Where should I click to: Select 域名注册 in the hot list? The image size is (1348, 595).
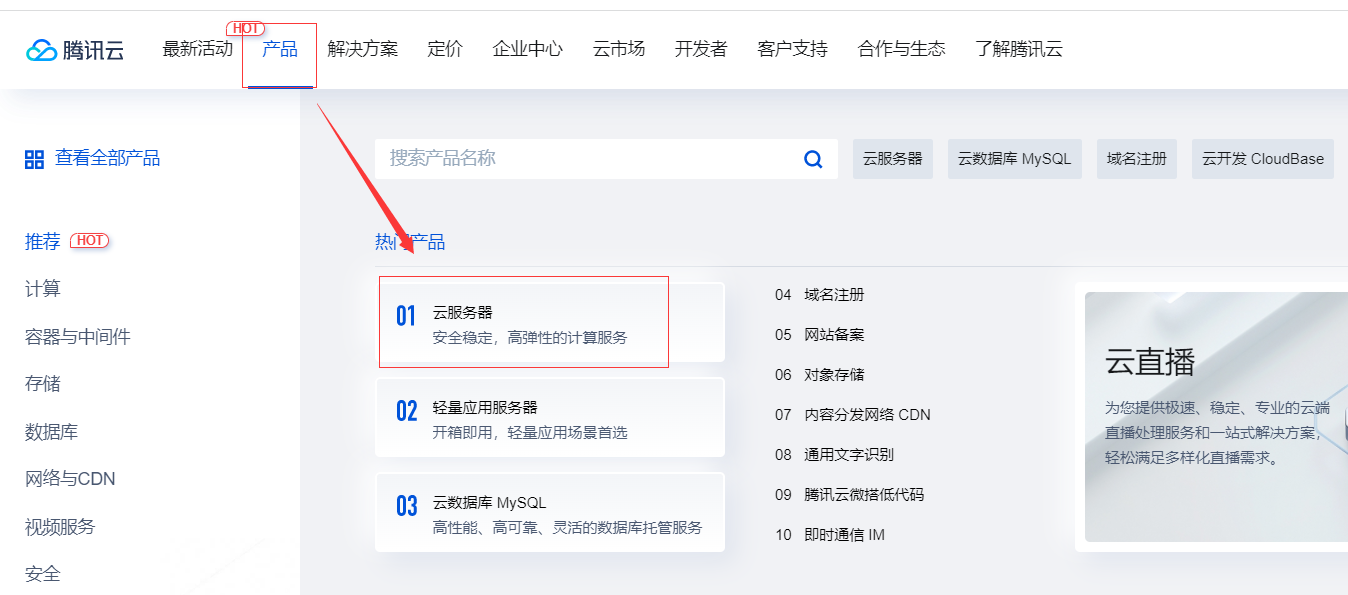[834, 295]
